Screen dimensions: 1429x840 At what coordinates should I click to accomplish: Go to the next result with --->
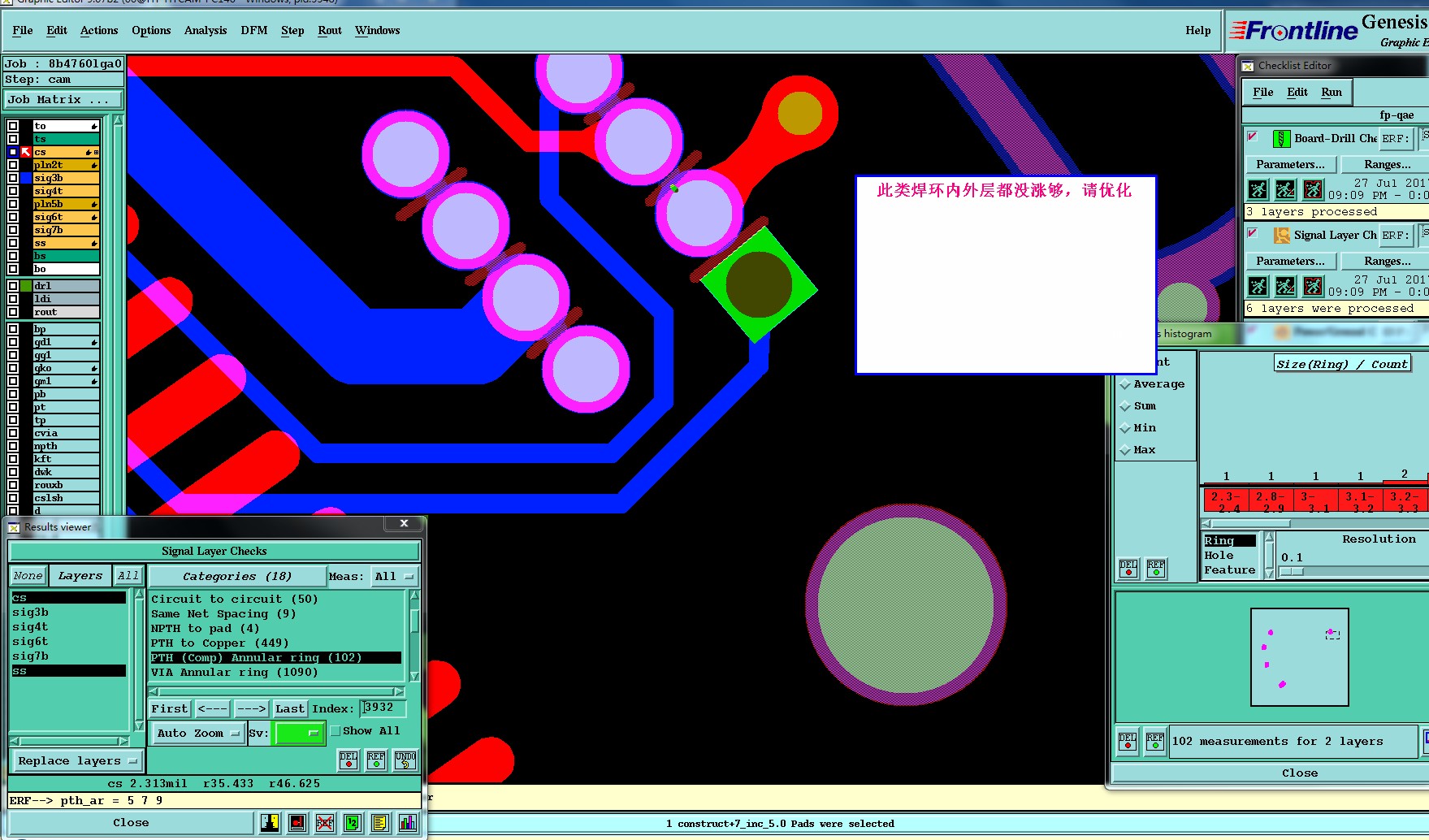point(251,709)
